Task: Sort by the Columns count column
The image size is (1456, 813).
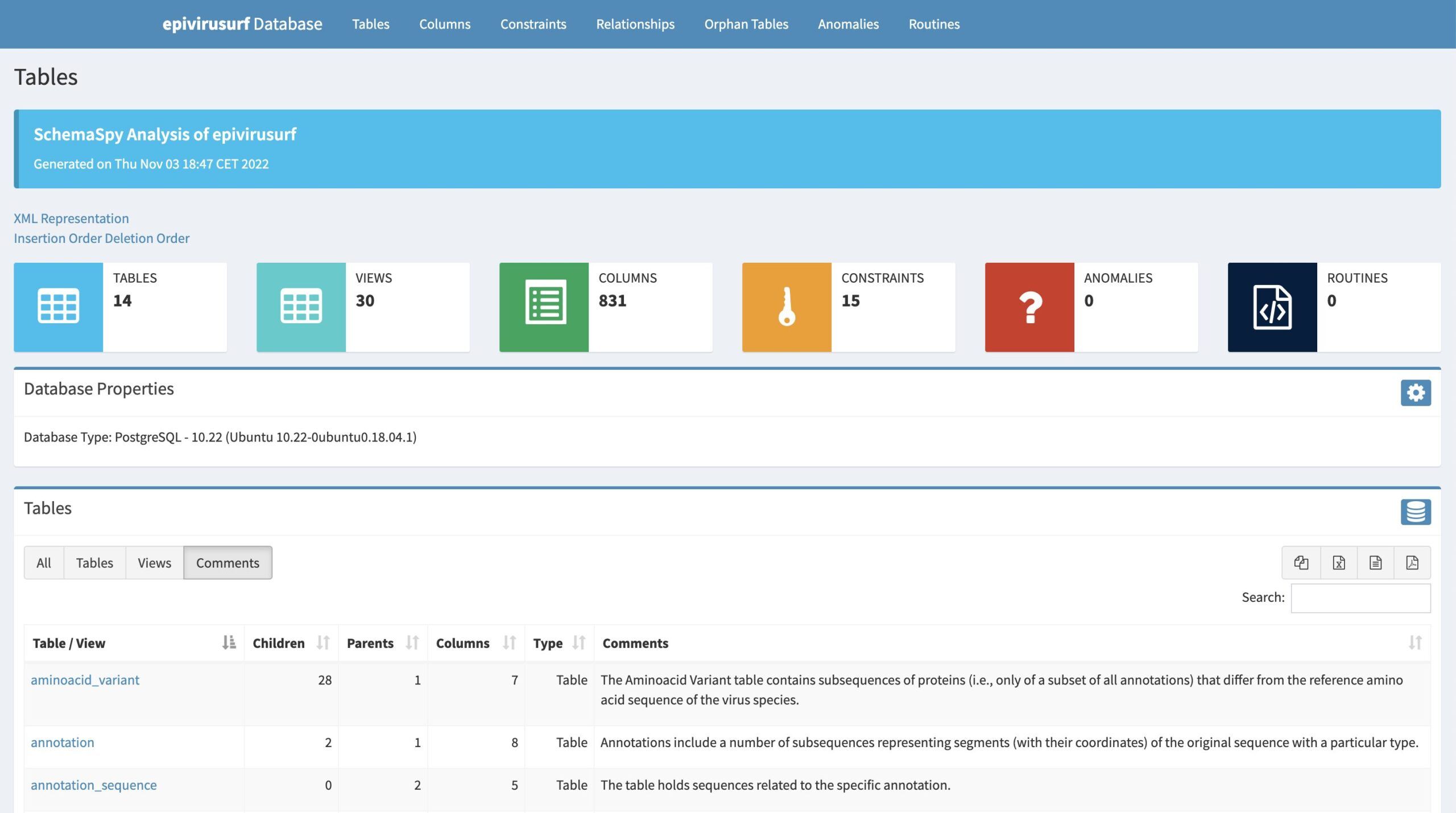Action: [476, 643]
